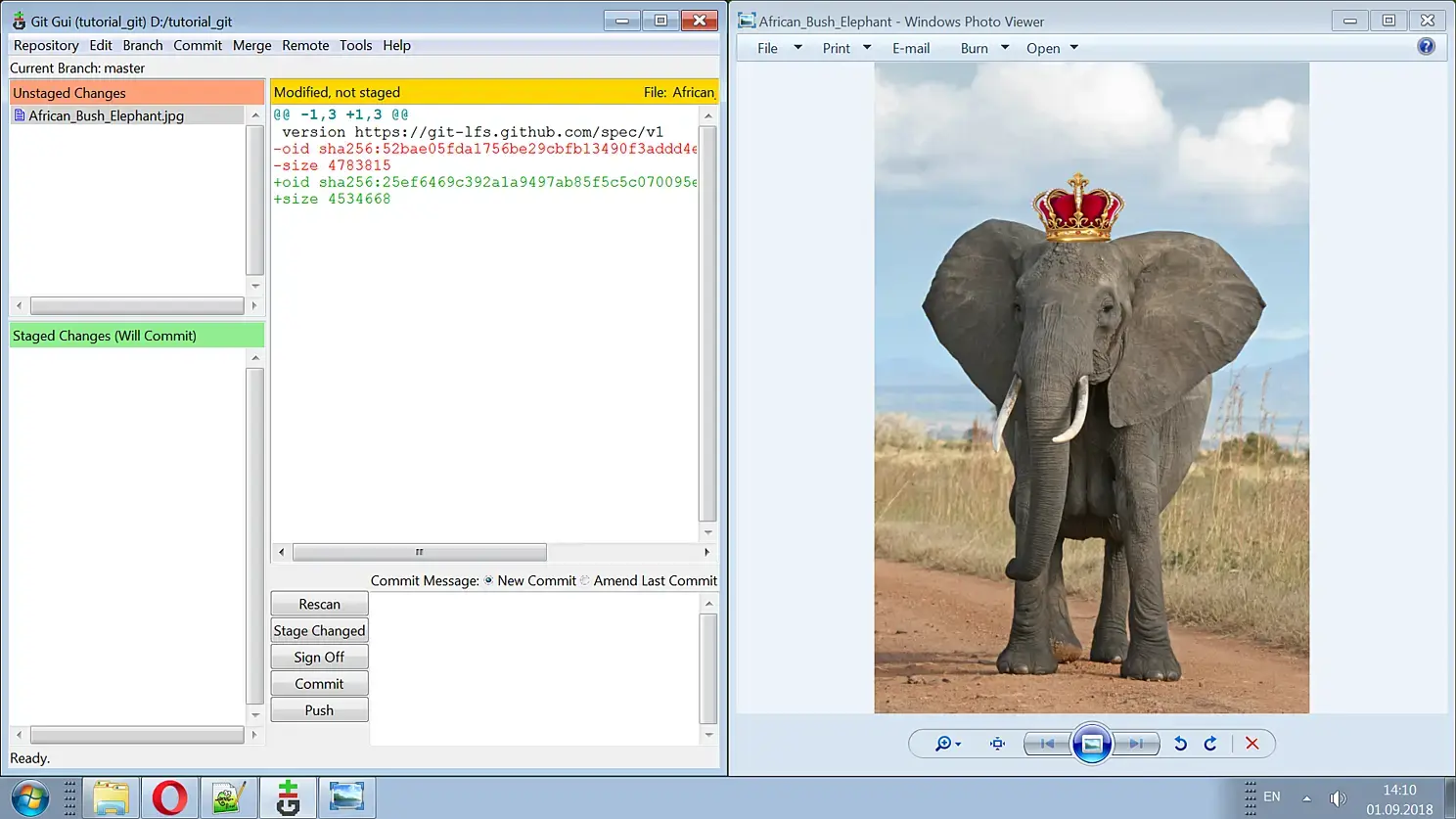This screenshot has height=819, width=1456.
Task: Click the git-lfs version line in diff
Action: click(x=473, y=132)
